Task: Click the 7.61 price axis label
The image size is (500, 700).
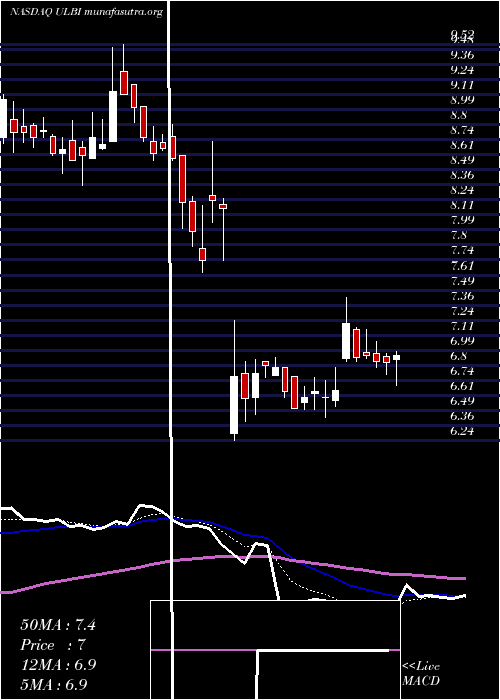Action: (x=462, y=266)
